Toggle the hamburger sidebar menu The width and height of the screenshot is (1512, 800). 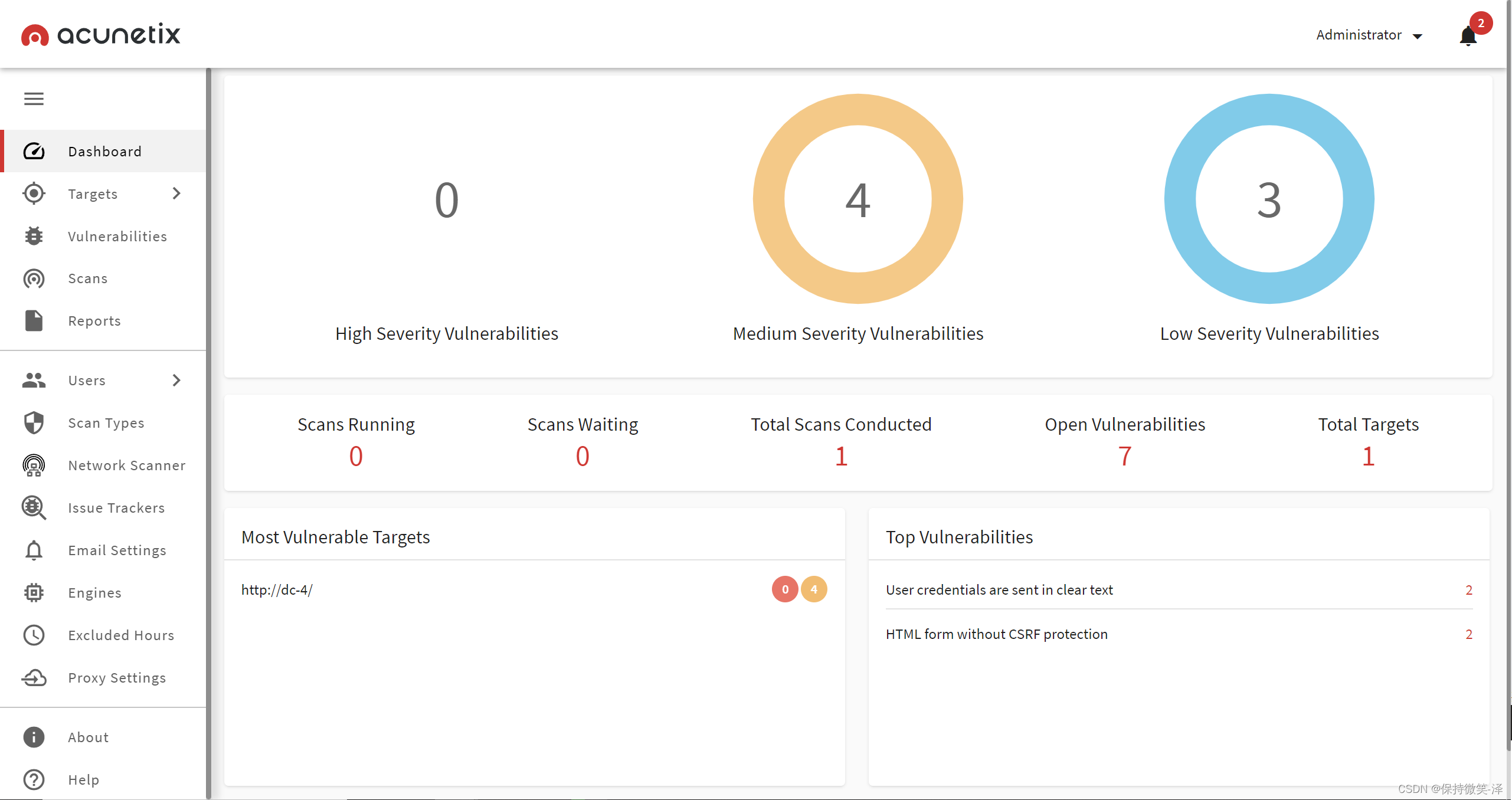pos(34,99)
